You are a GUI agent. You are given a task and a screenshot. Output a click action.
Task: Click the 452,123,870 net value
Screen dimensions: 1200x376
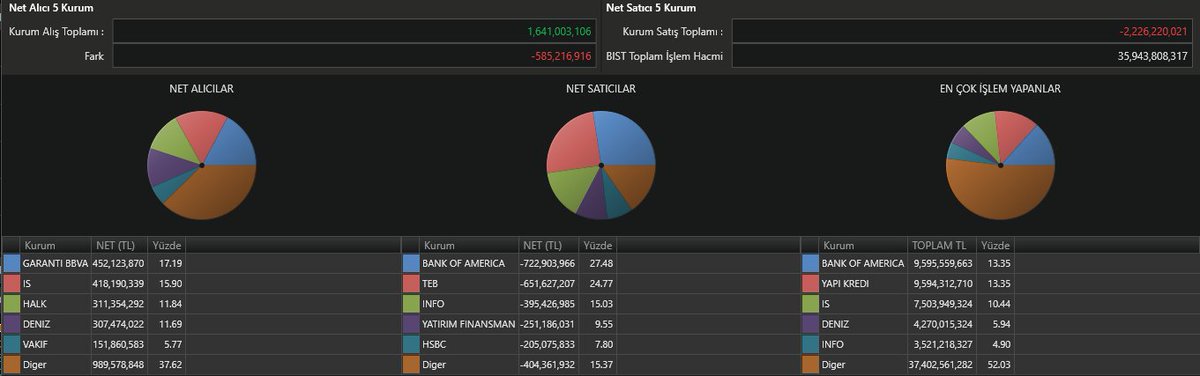click(x=119, y=263)
